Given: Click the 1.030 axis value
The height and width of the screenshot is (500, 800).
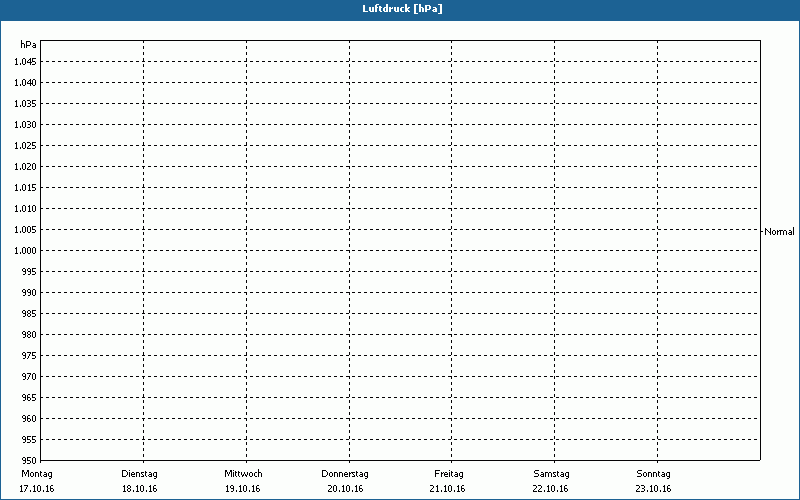Looking at the screenshot, I should point(25,124).
